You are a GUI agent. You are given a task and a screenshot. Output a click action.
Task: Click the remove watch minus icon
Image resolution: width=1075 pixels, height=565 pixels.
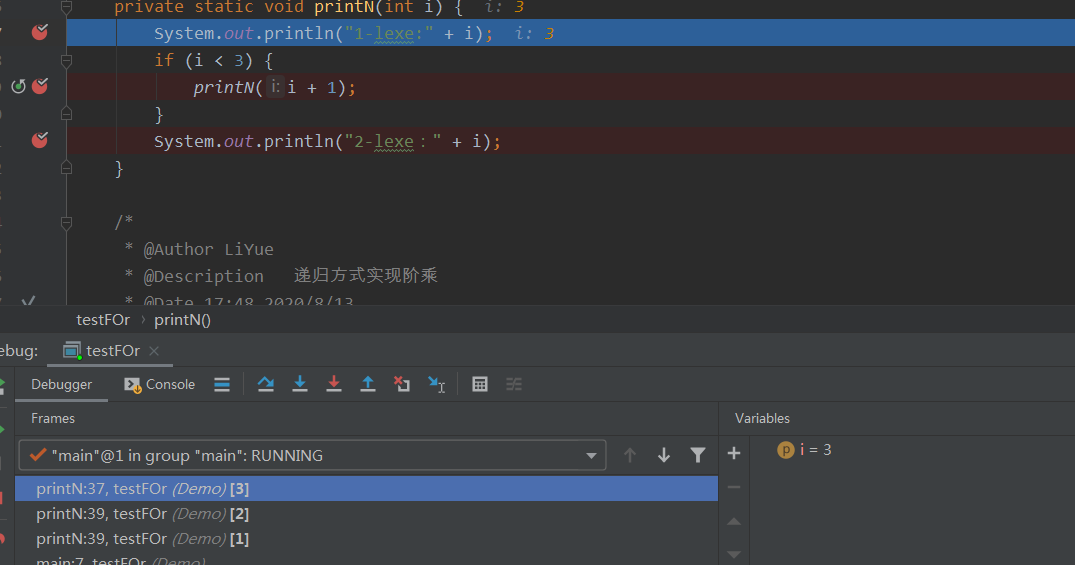click(734, 487)
